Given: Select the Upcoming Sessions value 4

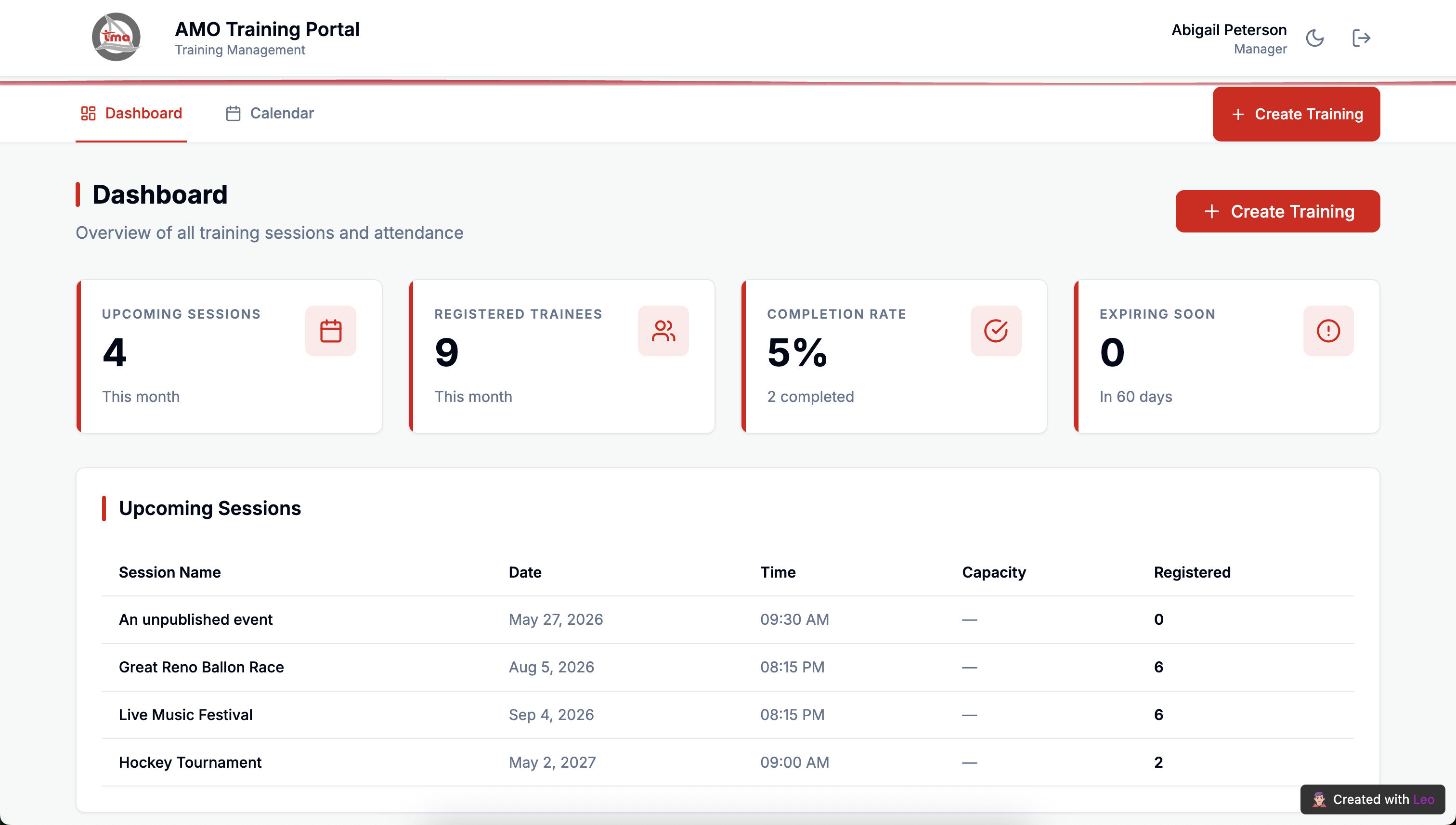Looking at the screenshot, I should click(x=115, y=352).
